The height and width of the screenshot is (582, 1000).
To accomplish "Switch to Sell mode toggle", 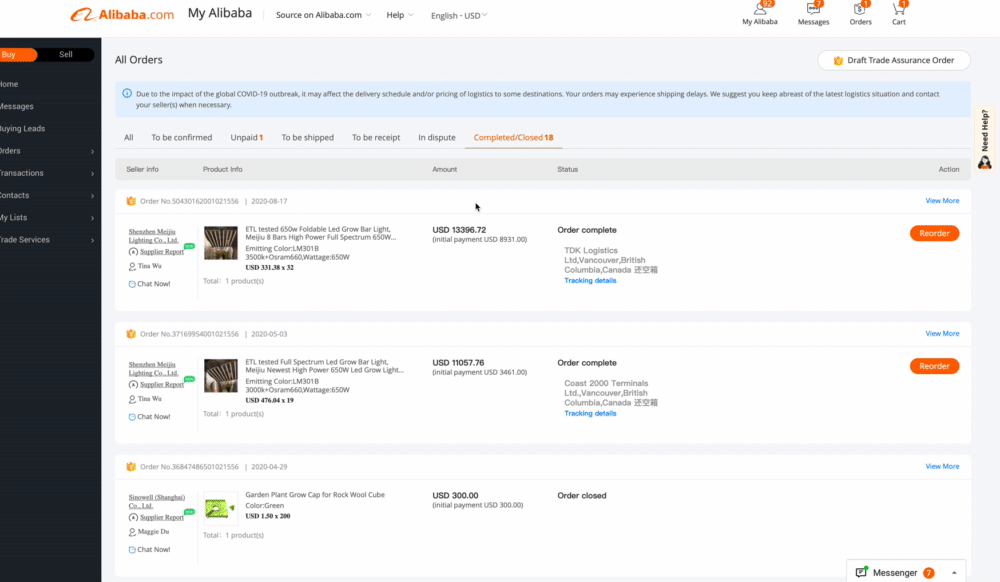I will 66,55.
